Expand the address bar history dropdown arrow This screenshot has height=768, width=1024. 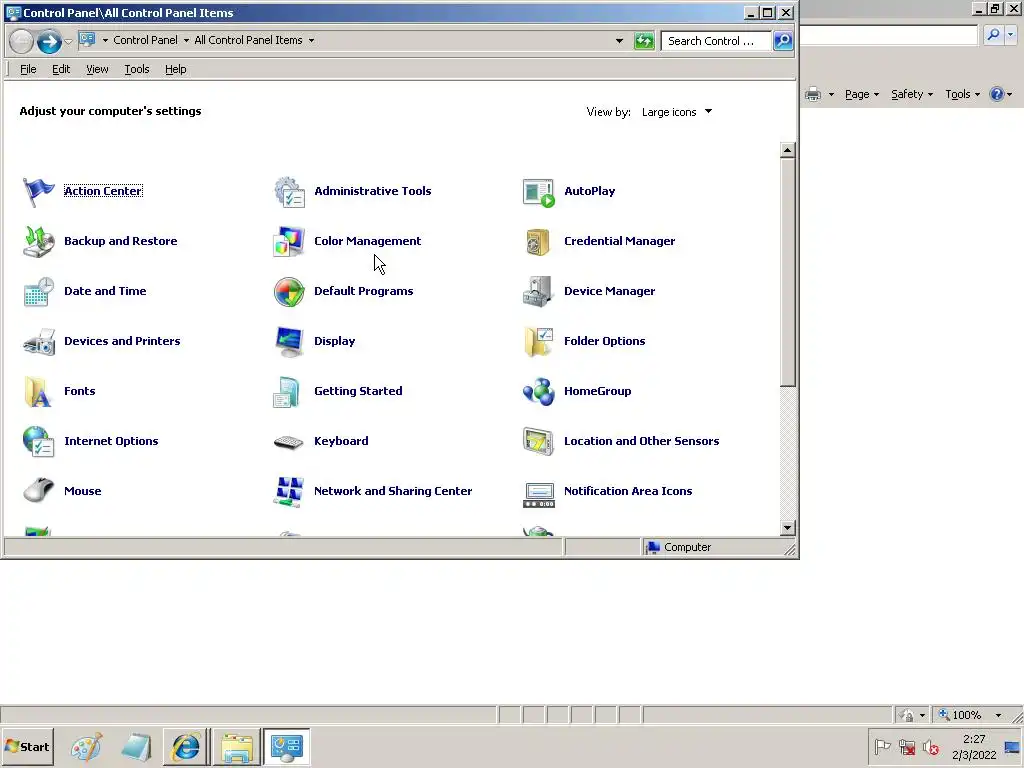click(619, 40)
